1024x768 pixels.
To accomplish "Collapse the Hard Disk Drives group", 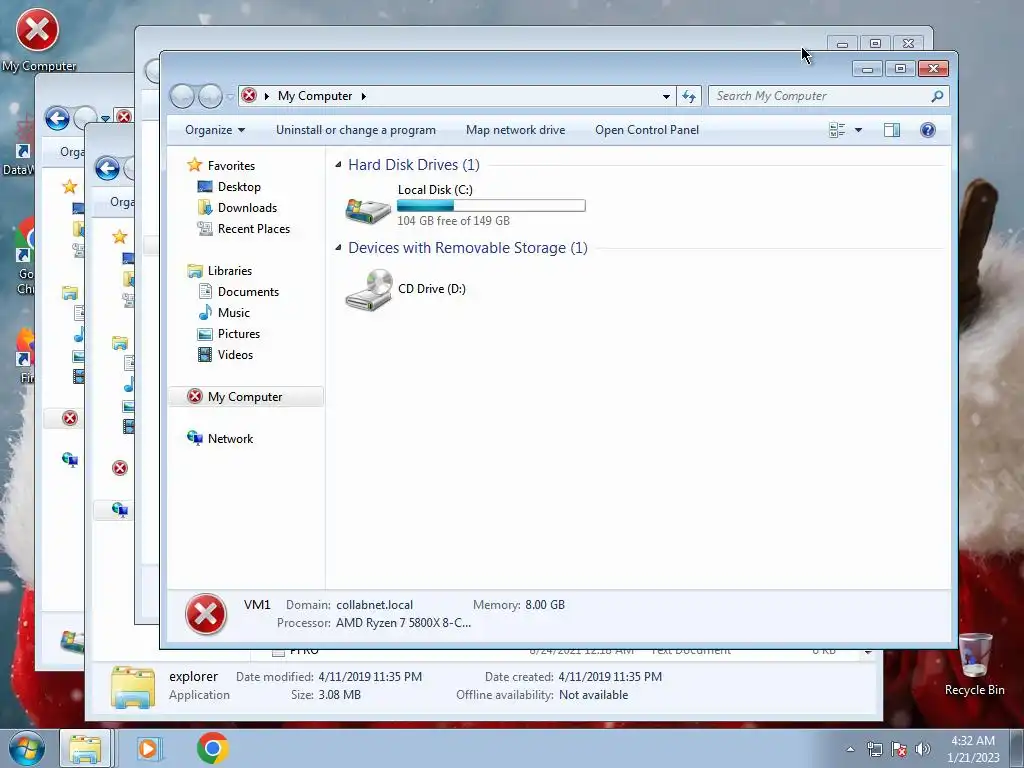I will point(338,165).
